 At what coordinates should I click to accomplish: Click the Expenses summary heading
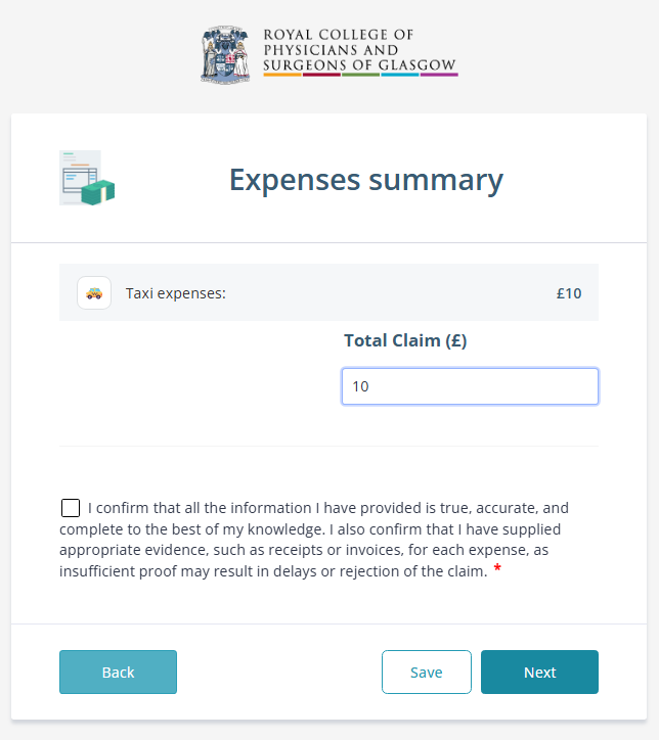366,180
